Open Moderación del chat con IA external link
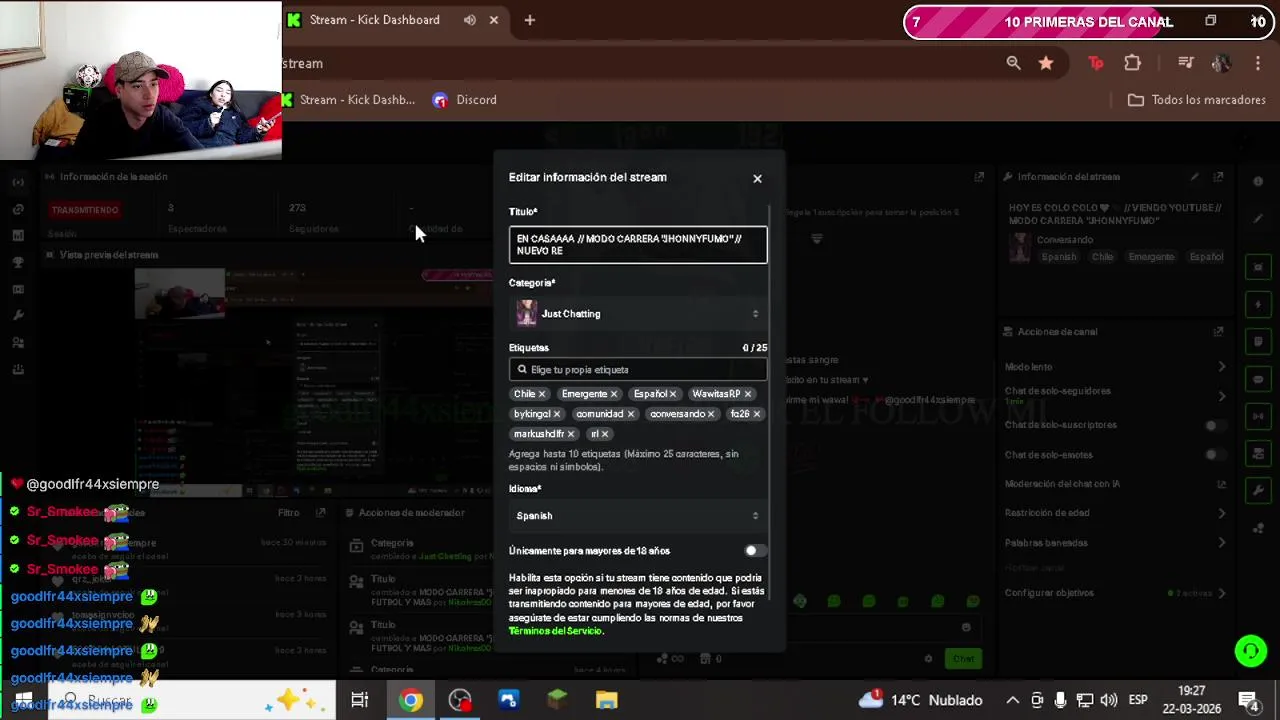 pyautogui.click(x=1221, y=484)
